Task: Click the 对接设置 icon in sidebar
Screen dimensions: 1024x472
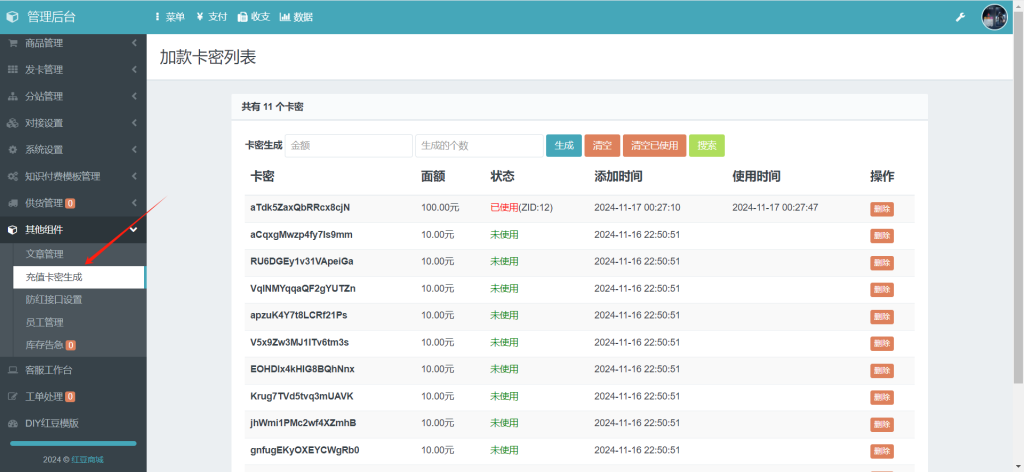Action: 12,123
